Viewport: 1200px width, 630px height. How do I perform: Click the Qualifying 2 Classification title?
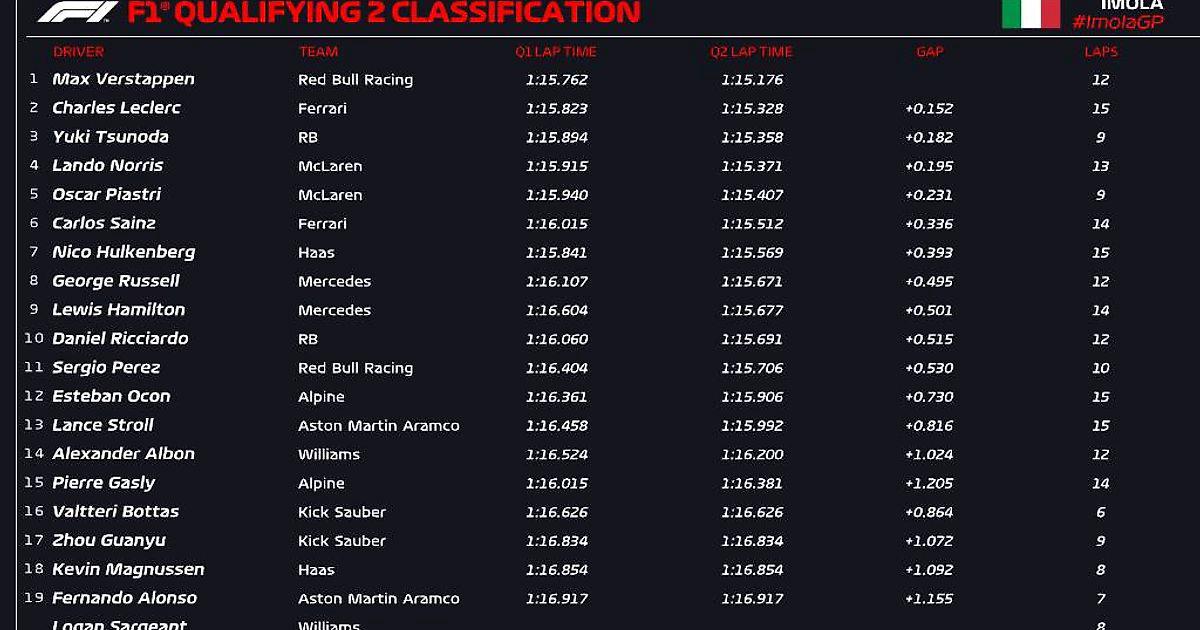[x=383, y=12]
